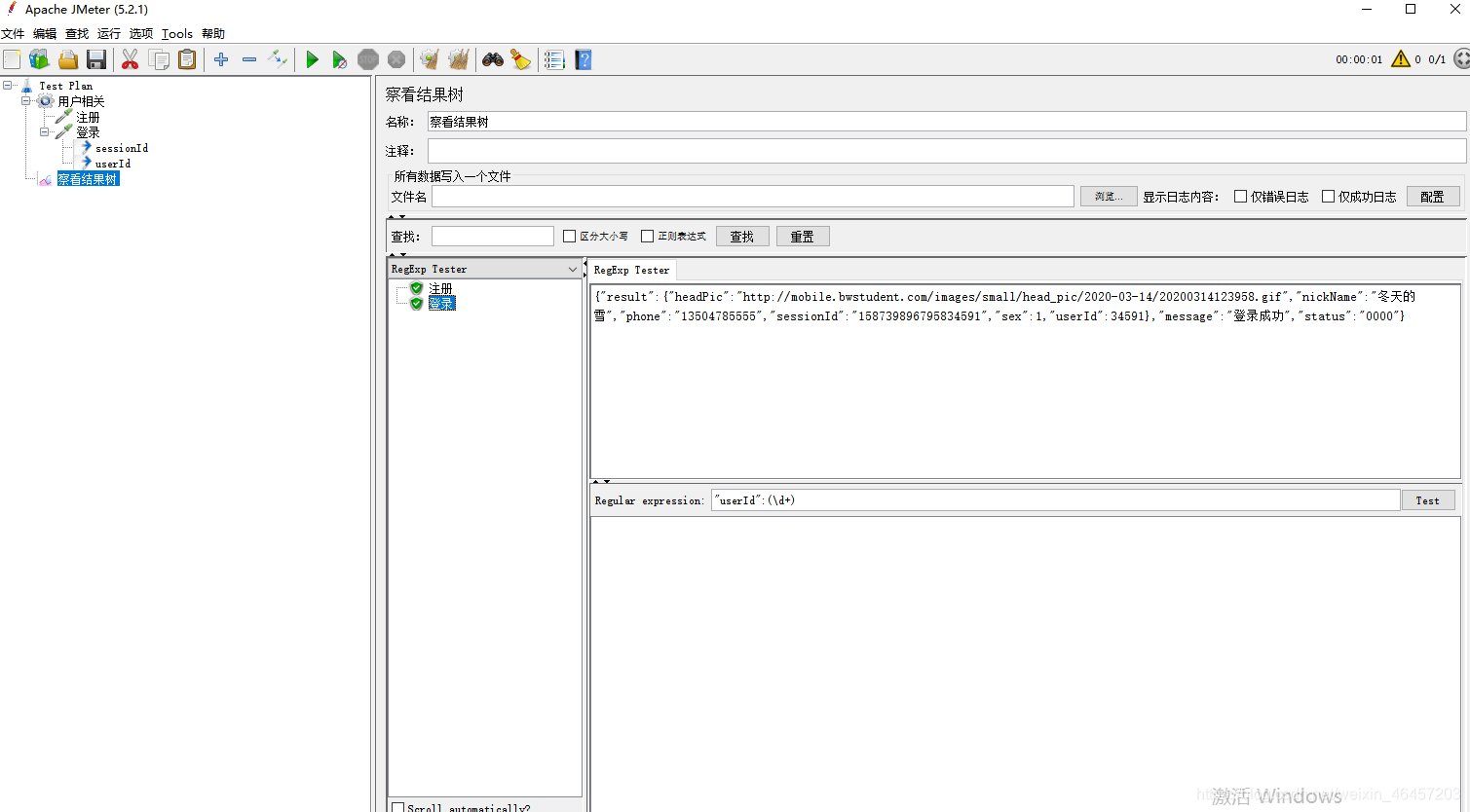The width and height of the screenshot is (1470, 812).
Task: Open the Tools menu
Action: pos(177,34)
